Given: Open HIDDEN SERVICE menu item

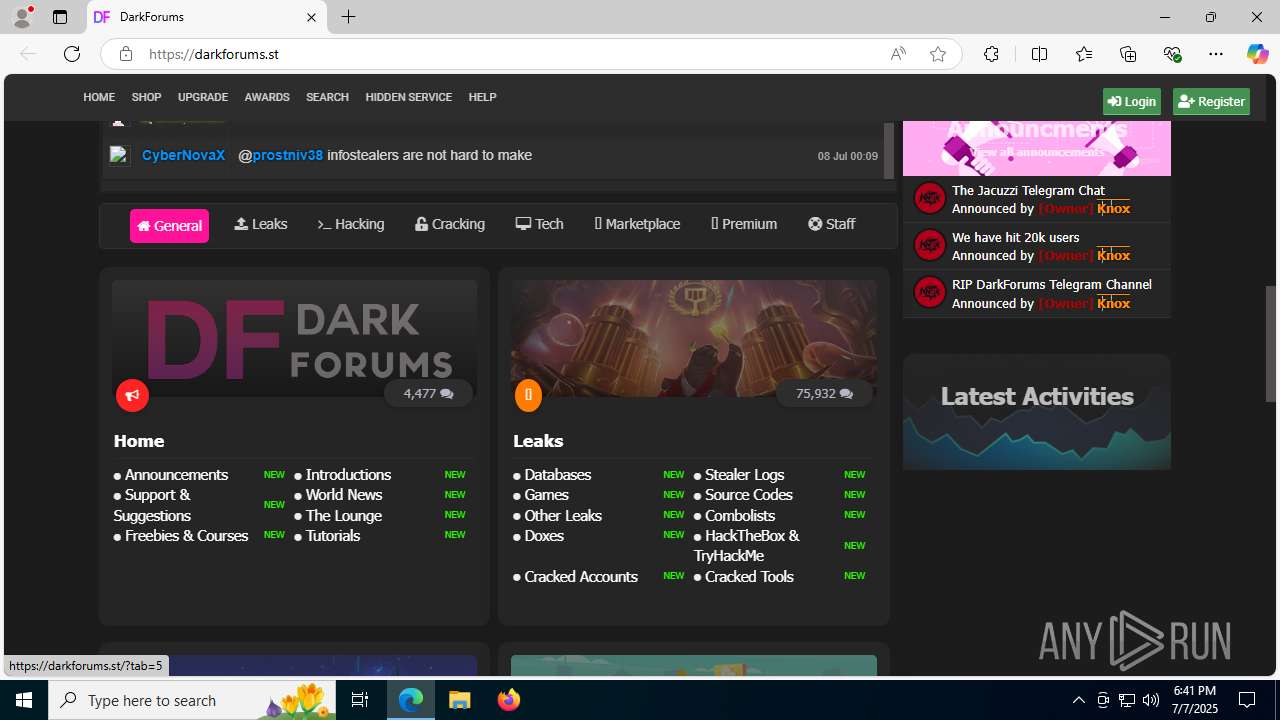Looking at the screenshot, I should (x=408, y=97).
